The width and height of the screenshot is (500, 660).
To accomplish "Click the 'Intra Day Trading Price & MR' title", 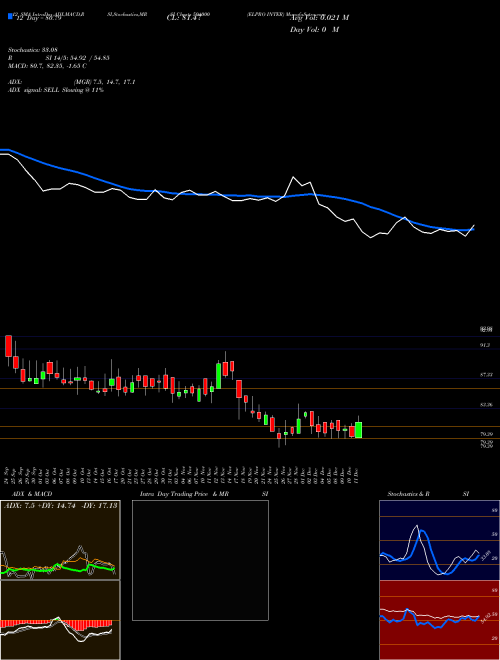I will pos(184,494).
